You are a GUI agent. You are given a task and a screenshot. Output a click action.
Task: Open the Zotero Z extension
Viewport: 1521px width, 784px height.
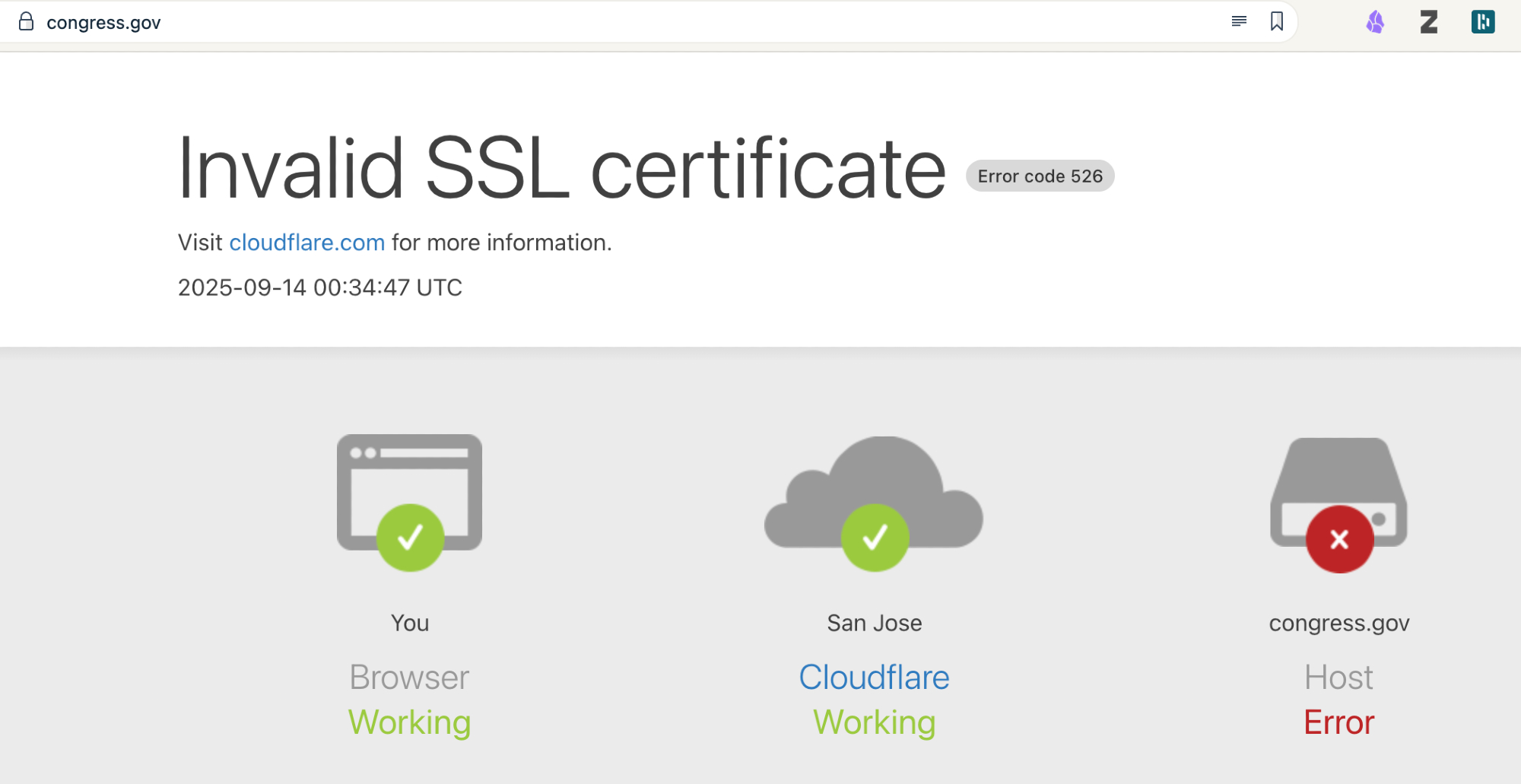(x=1429, y=22)
